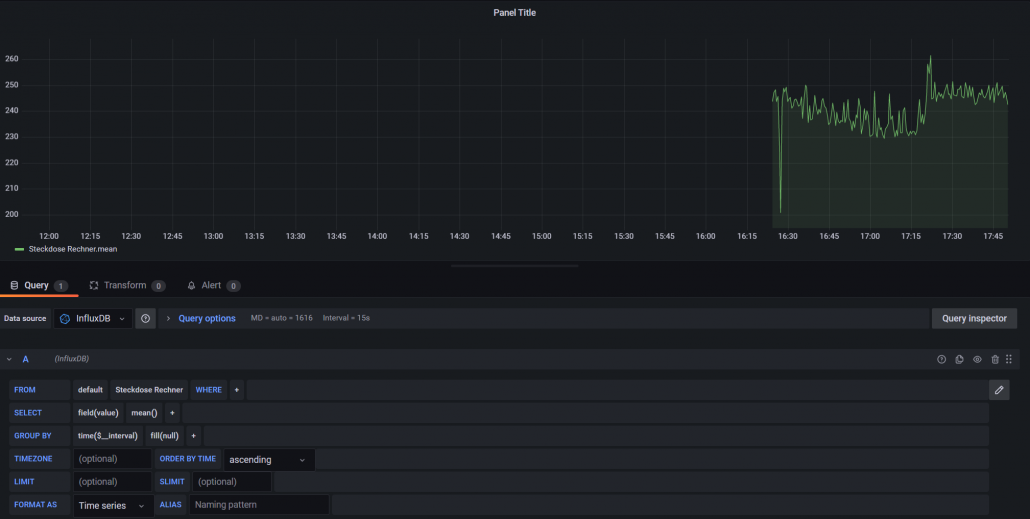Select the default retention policy segment
The width and height of the screenshot is (1030, 519).
pyautogui.click(x=90, y=390)
